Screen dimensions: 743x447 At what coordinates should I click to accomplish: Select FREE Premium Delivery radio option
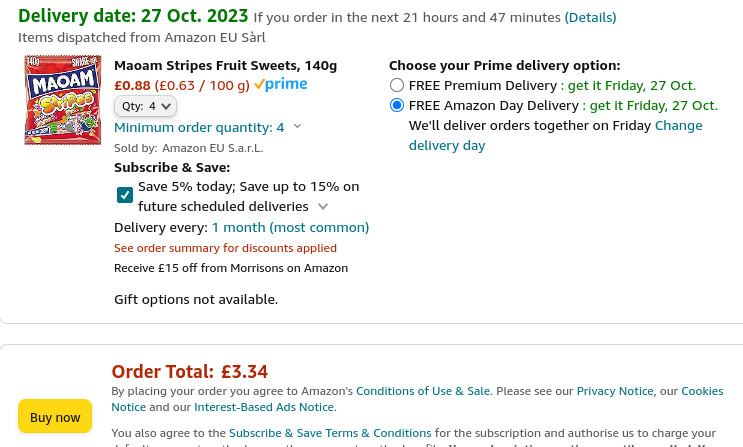tap(397, 85)
